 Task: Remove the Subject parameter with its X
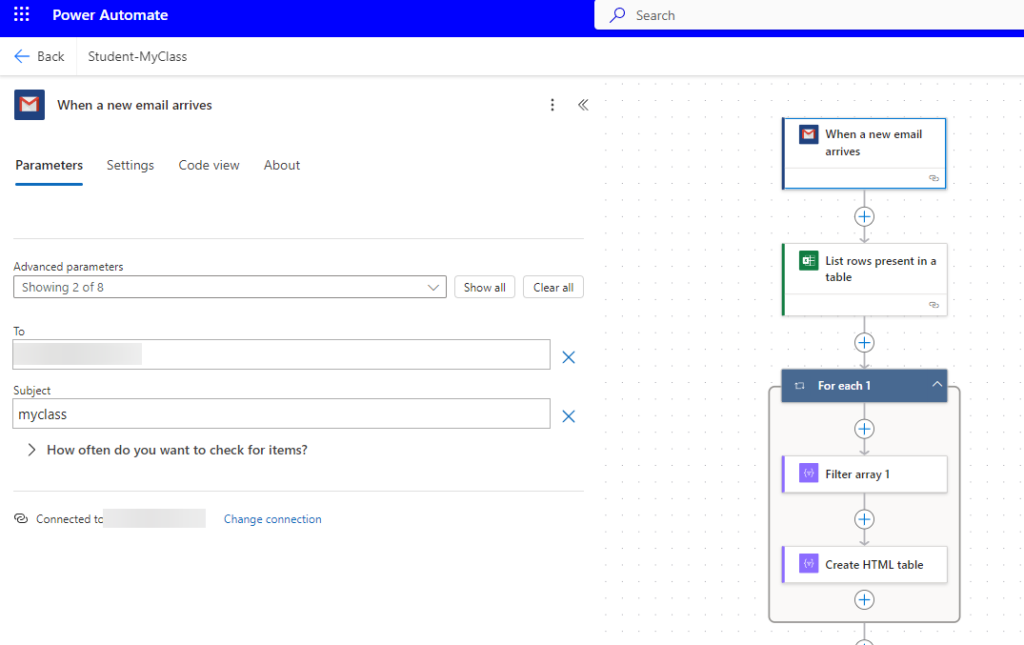click(569, 416)
